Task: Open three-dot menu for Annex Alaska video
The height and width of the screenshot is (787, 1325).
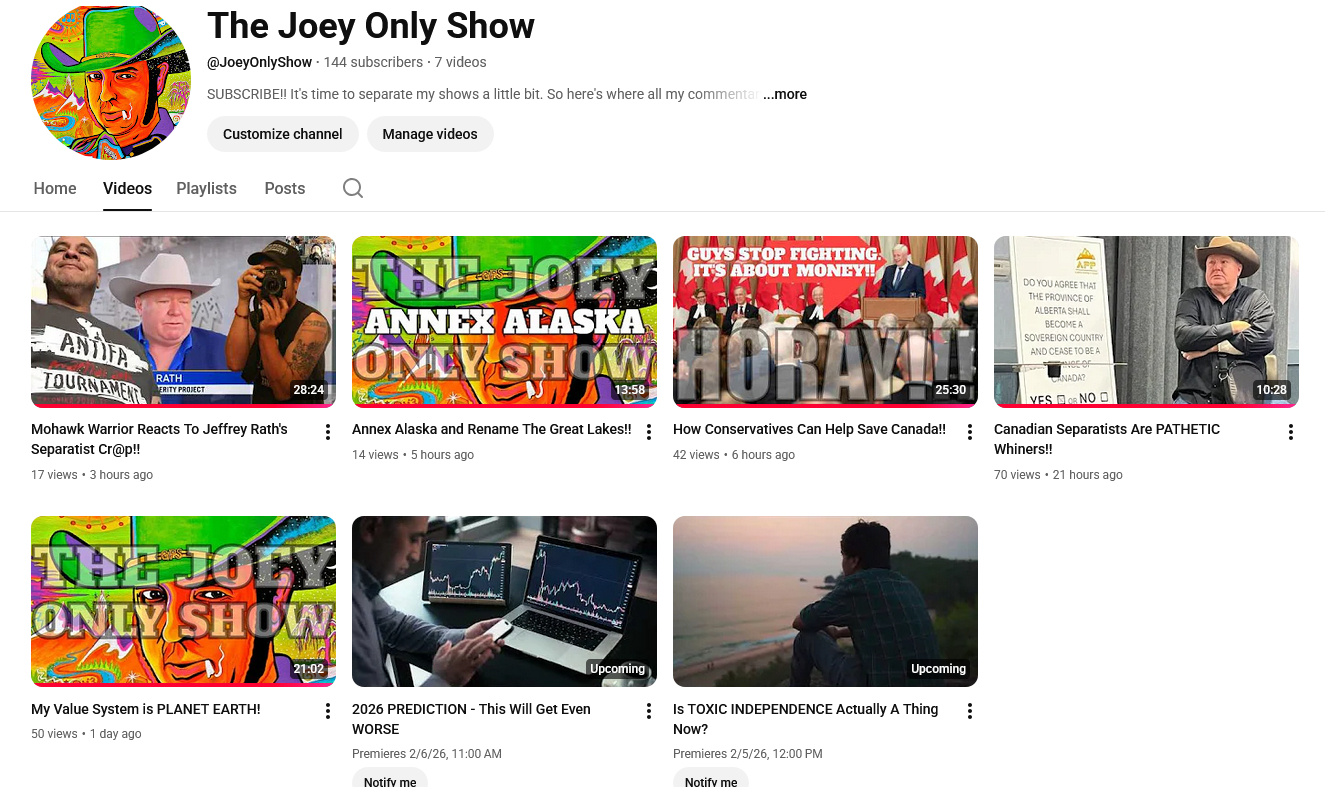Action: (648, 432)
